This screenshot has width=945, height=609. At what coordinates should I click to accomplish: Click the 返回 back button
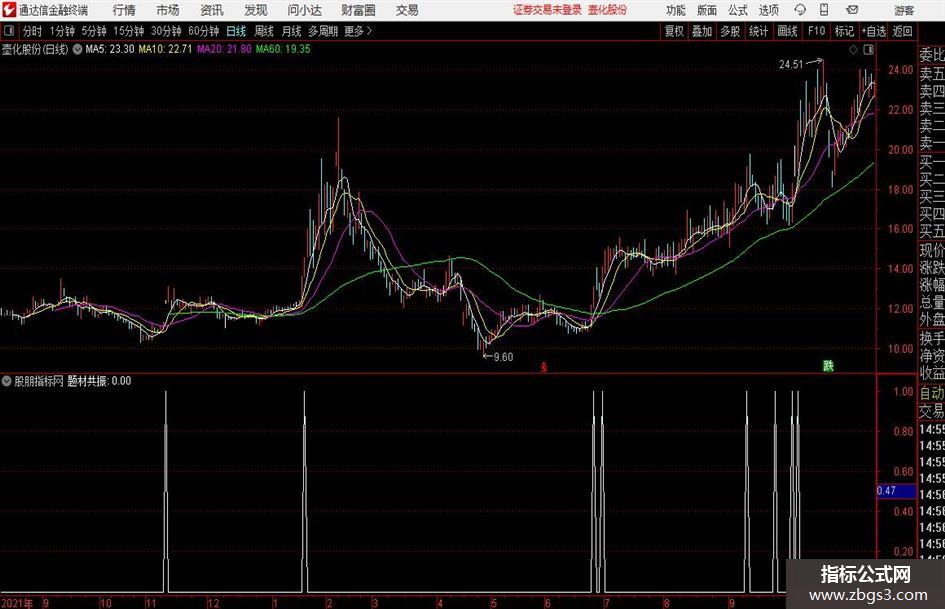[902, 31]
